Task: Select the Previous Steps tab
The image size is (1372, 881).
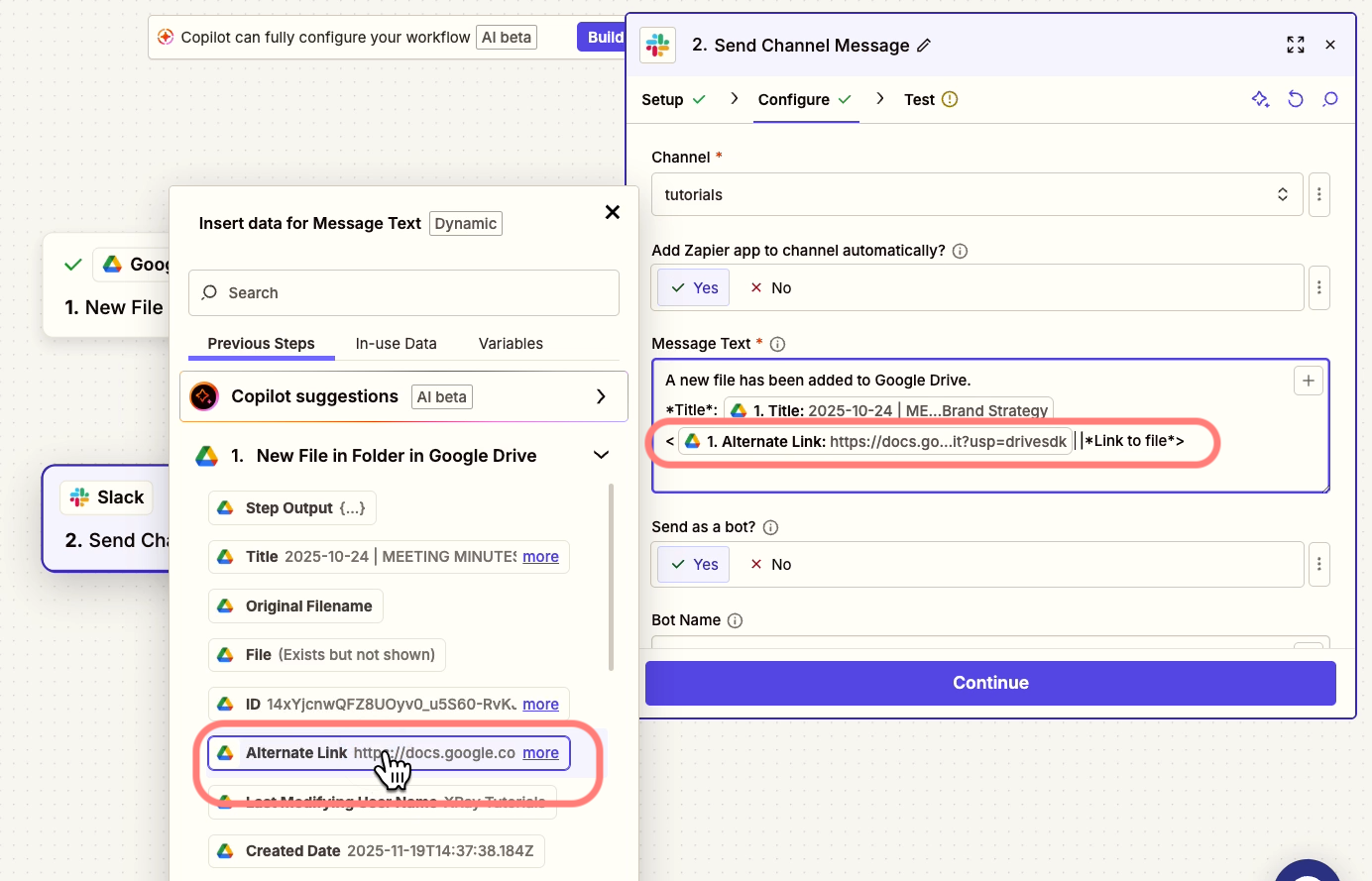Action: (261, 344)
